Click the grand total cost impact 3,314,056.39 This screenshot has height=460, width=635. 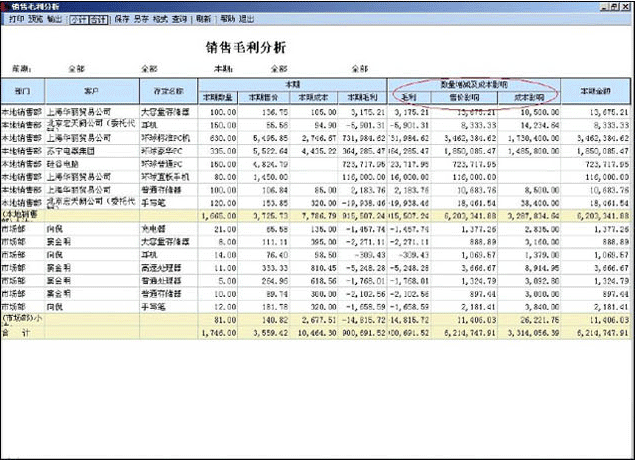[x=529, y=333]
